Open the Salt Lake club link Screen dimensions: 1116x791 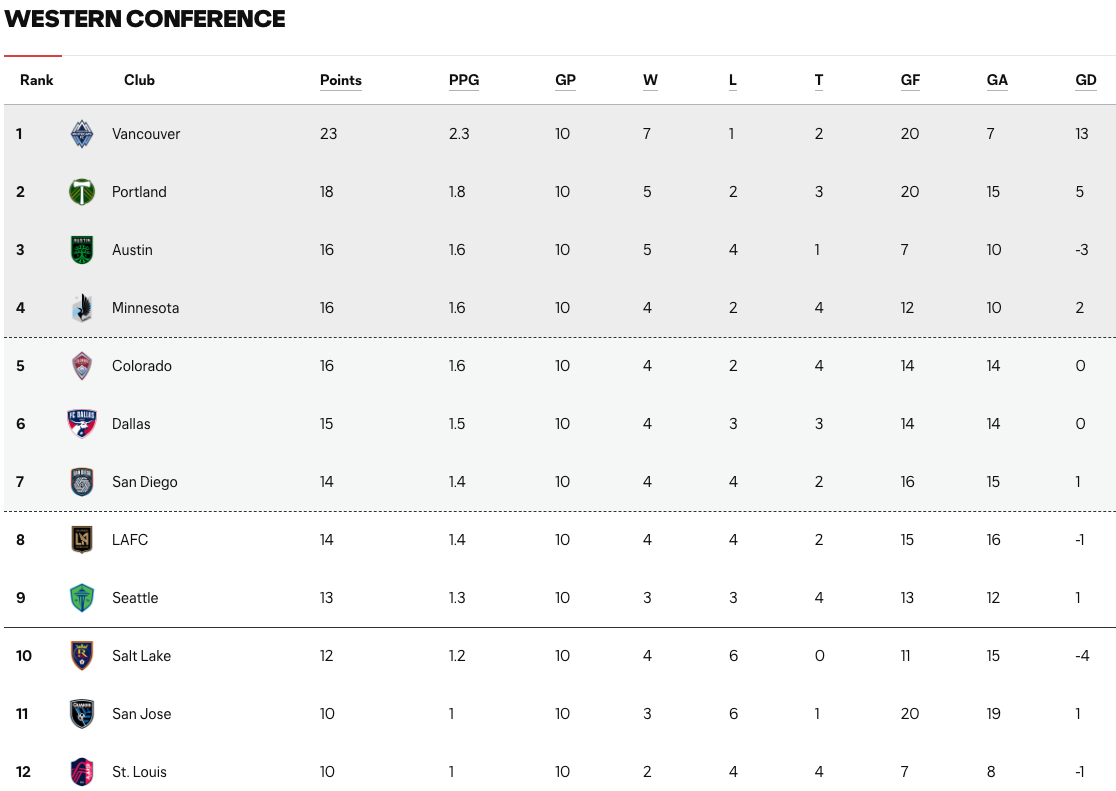coord(141,656)
